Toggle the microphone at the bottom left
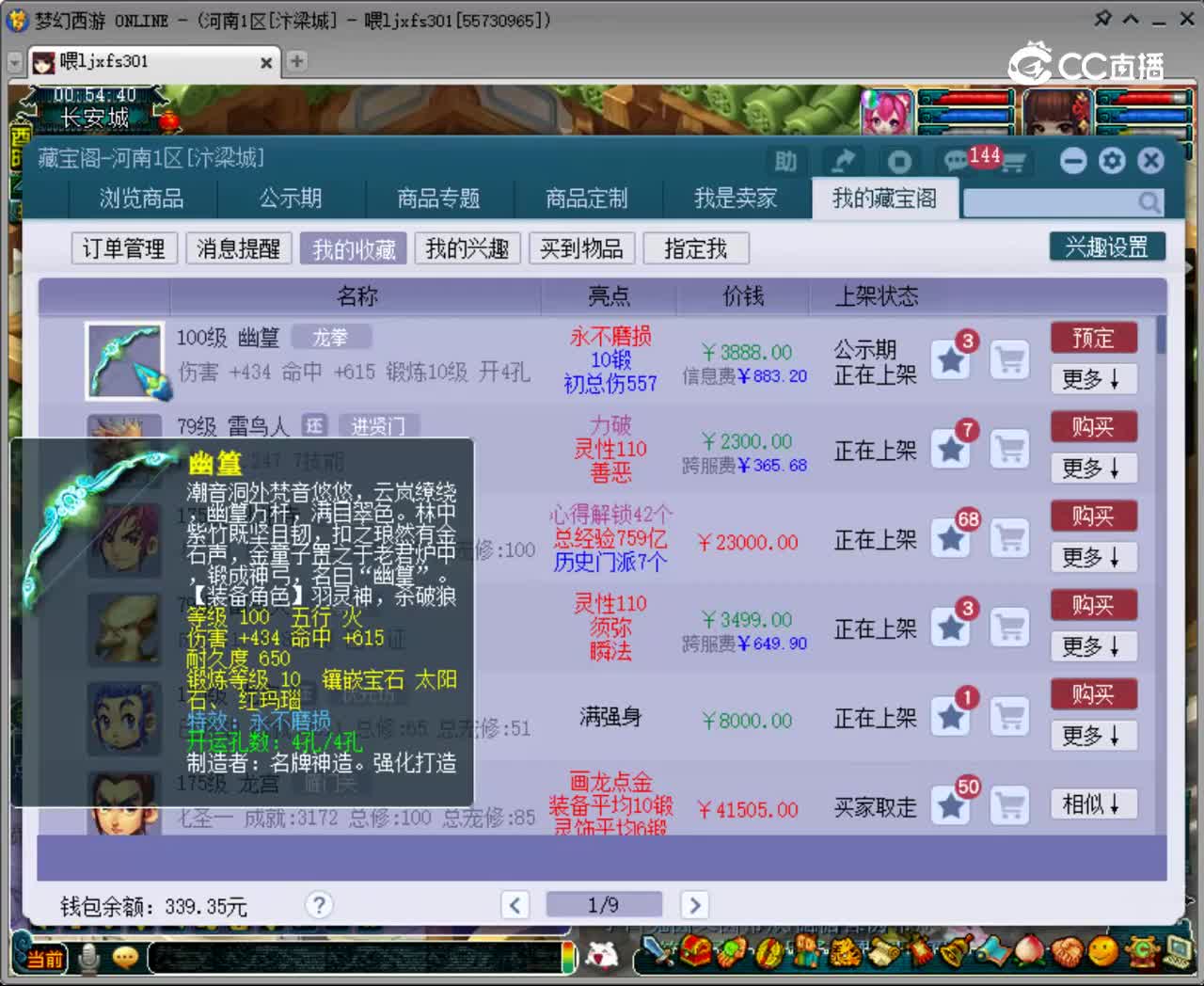The image size is (1204, 986). 87,957
